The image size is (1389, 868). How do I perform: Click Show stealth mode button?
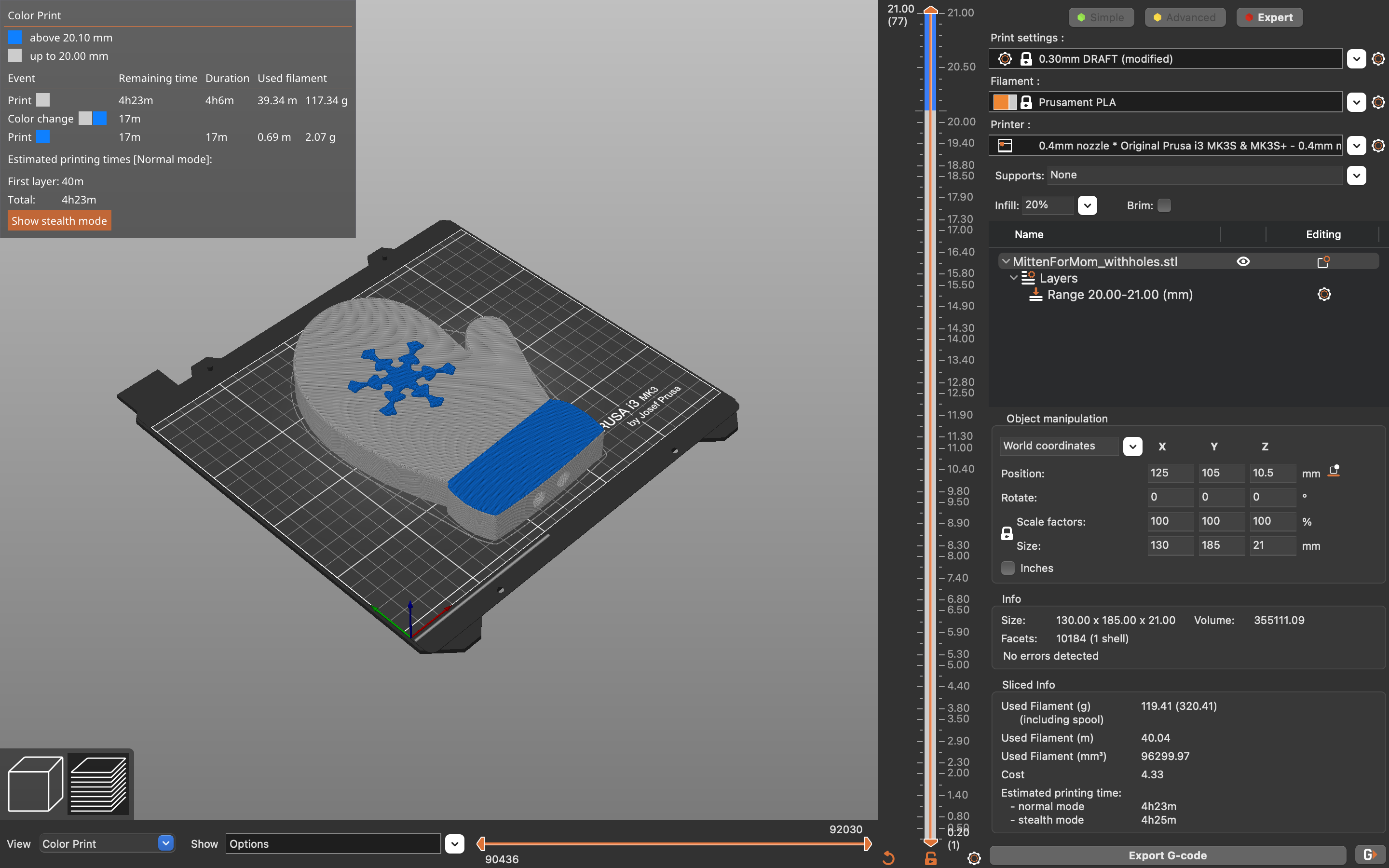[x=59, y=221]
